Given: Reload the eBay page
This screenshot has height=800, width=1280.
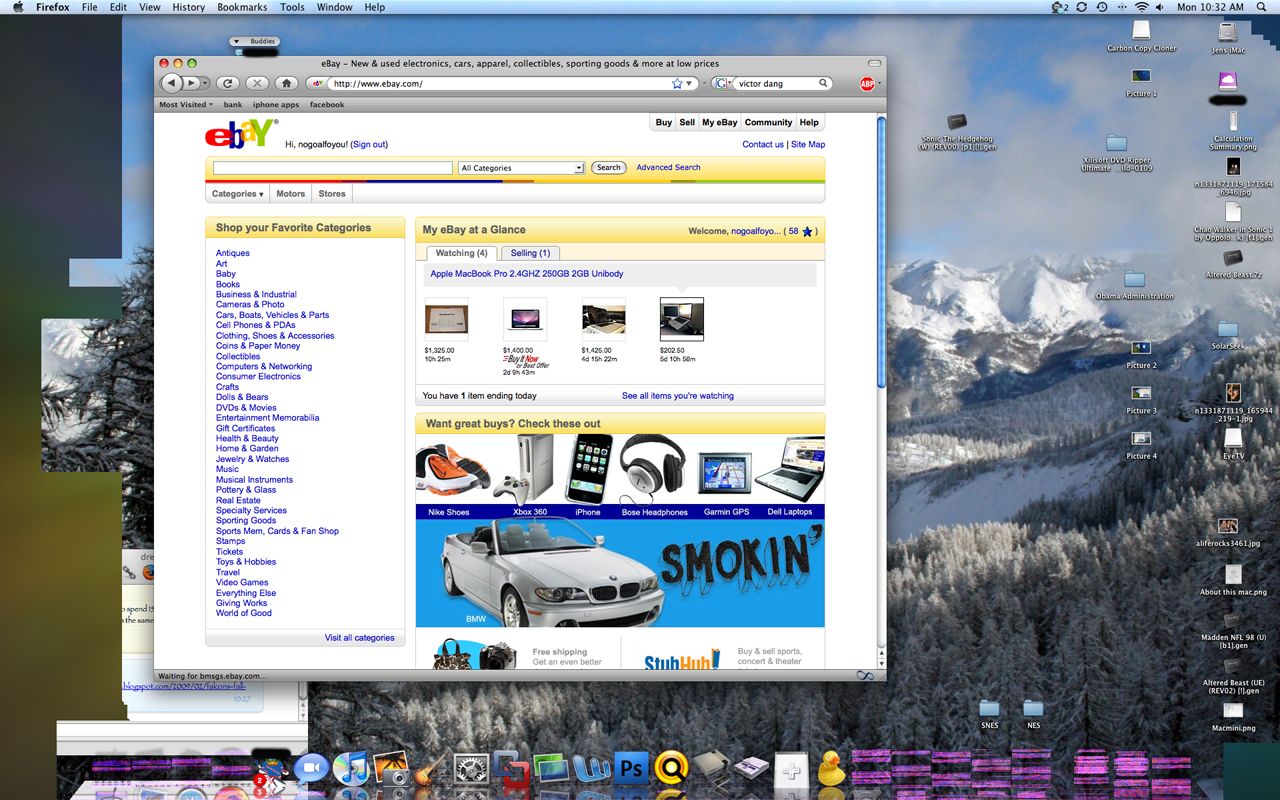Looking at the screenshot, I should coord(228,84).
